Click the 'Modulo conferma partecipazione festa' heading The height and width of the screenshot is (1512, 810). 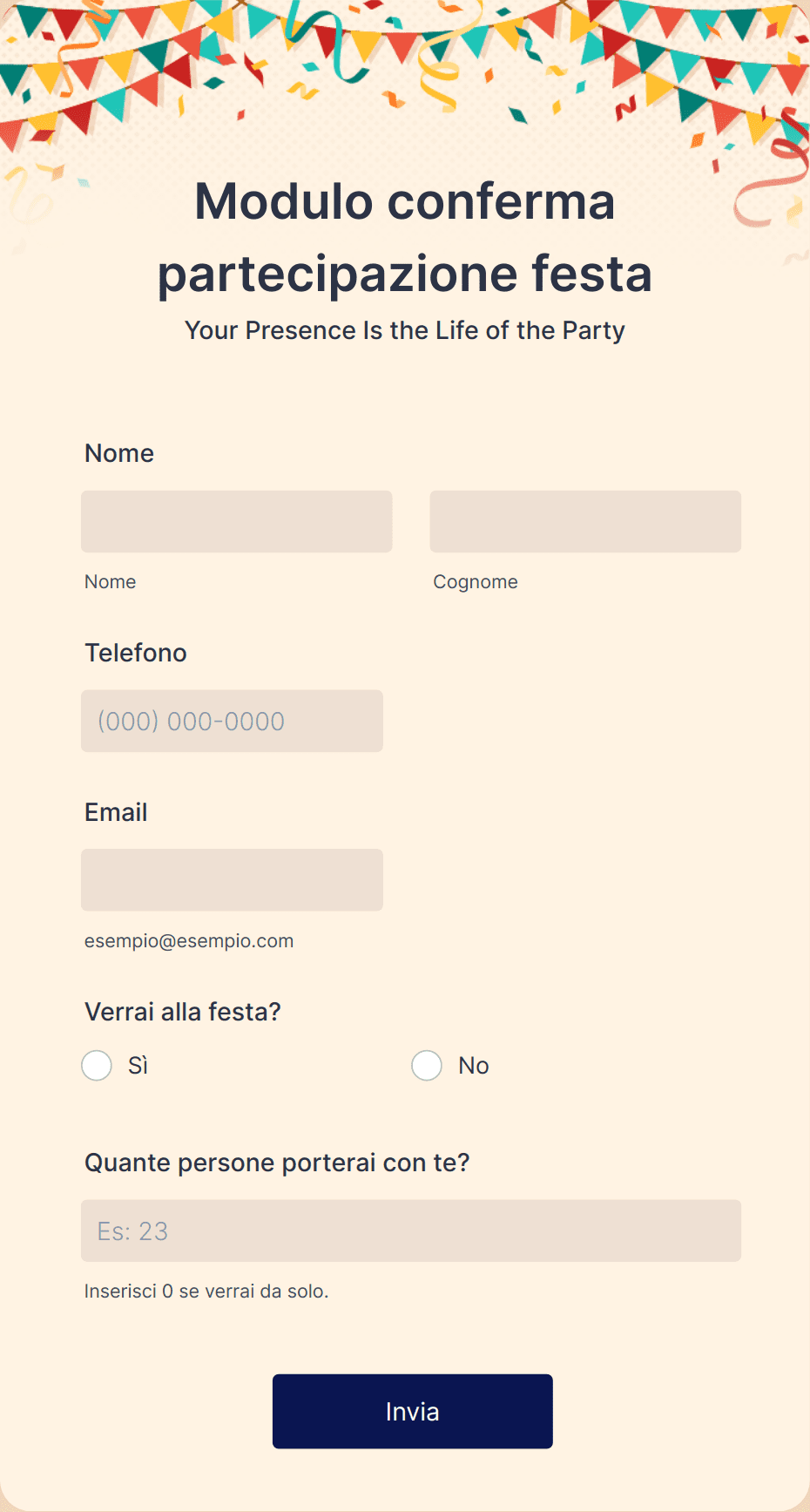pos(405,237)
